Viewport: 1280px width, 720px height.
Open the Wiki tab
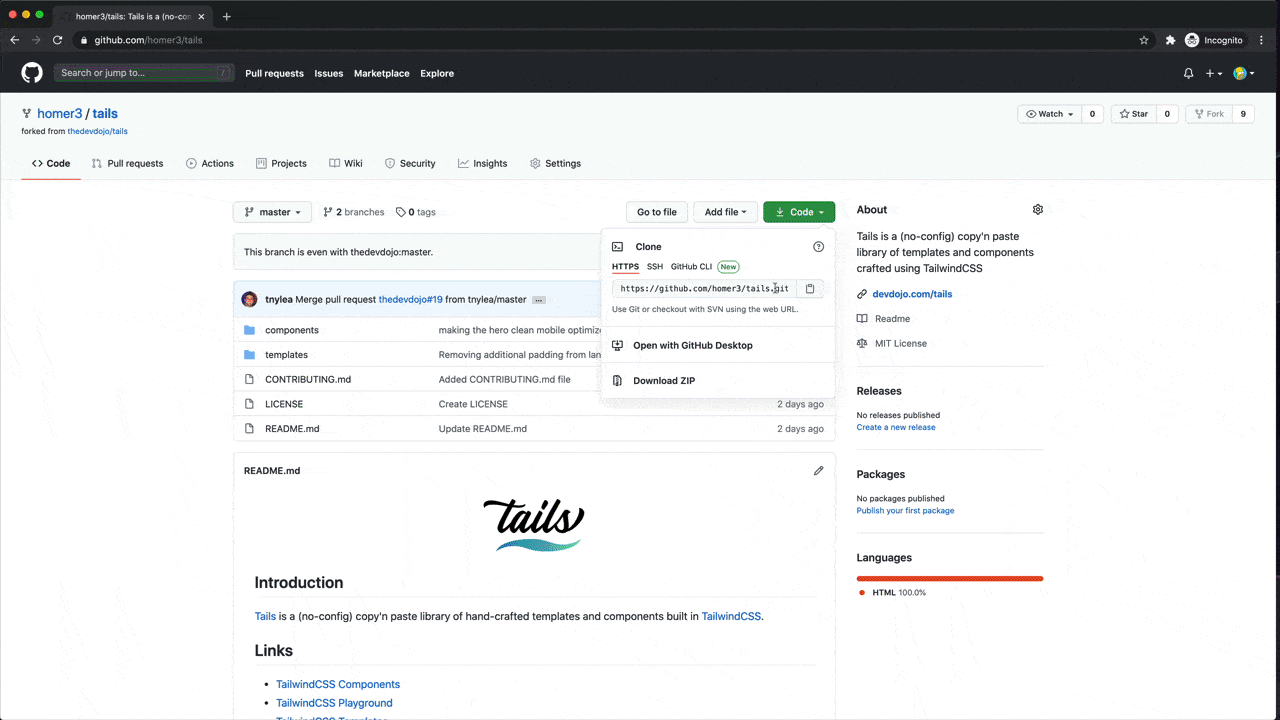[x=346, y=163]
